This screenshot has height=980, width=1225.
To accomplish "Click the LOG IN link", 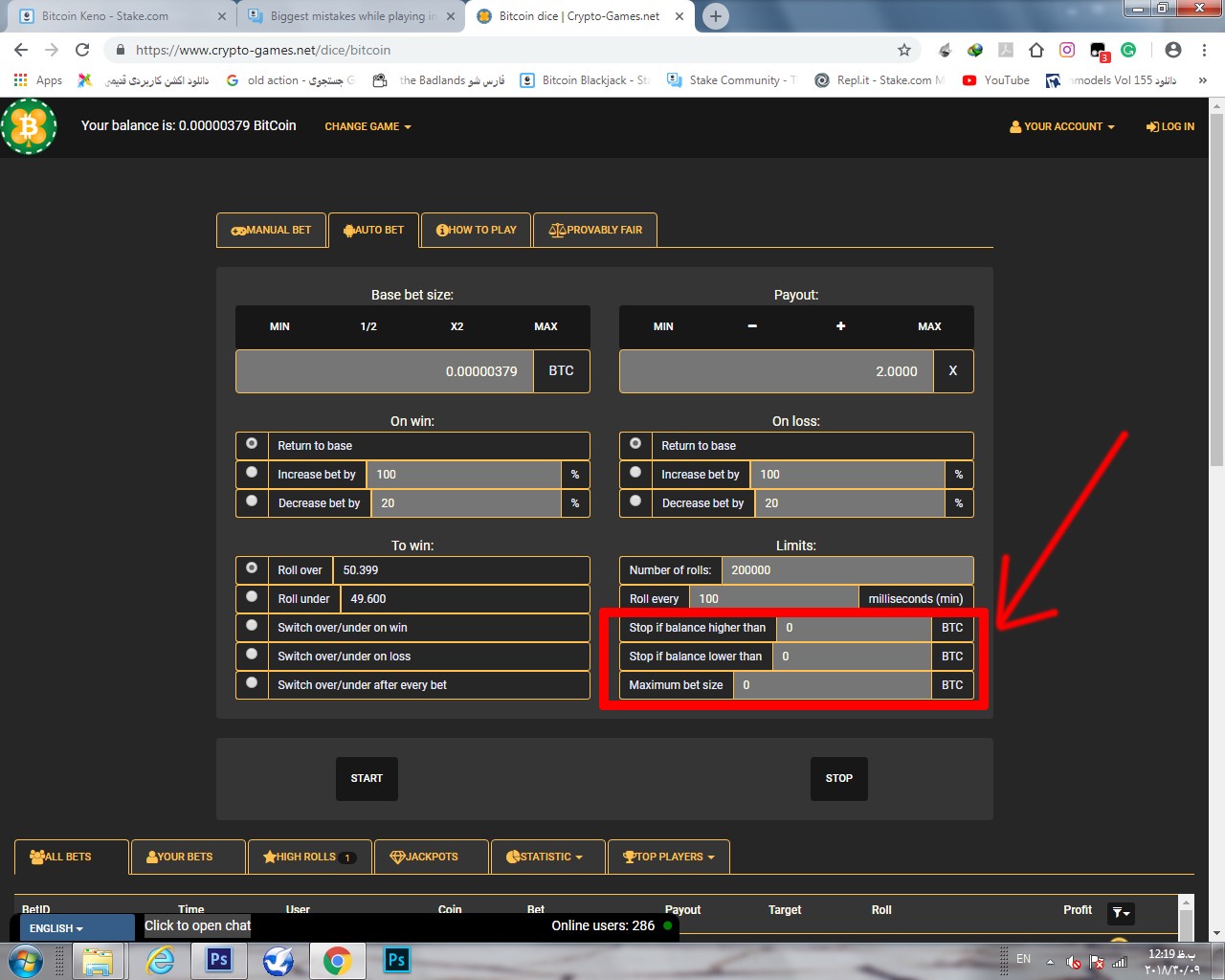I will 1169,126.
